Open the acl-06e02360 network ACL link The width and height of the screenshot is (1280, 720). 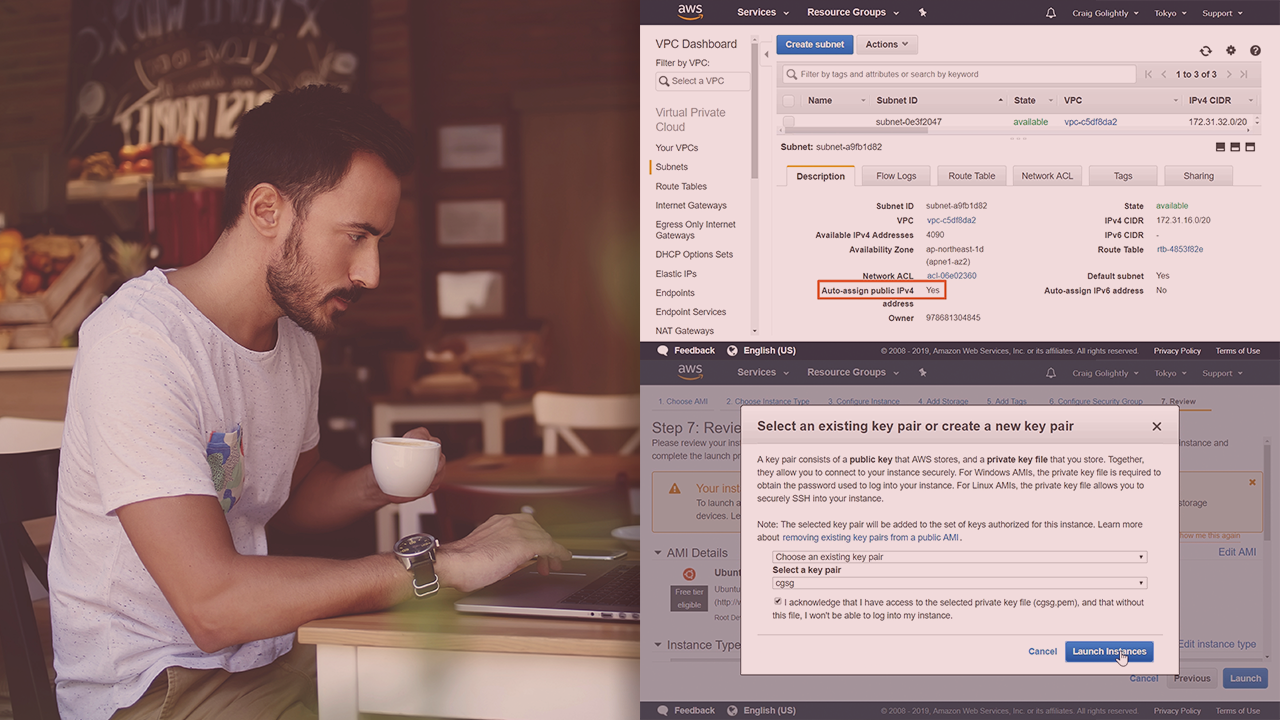[x=952, y=276]
